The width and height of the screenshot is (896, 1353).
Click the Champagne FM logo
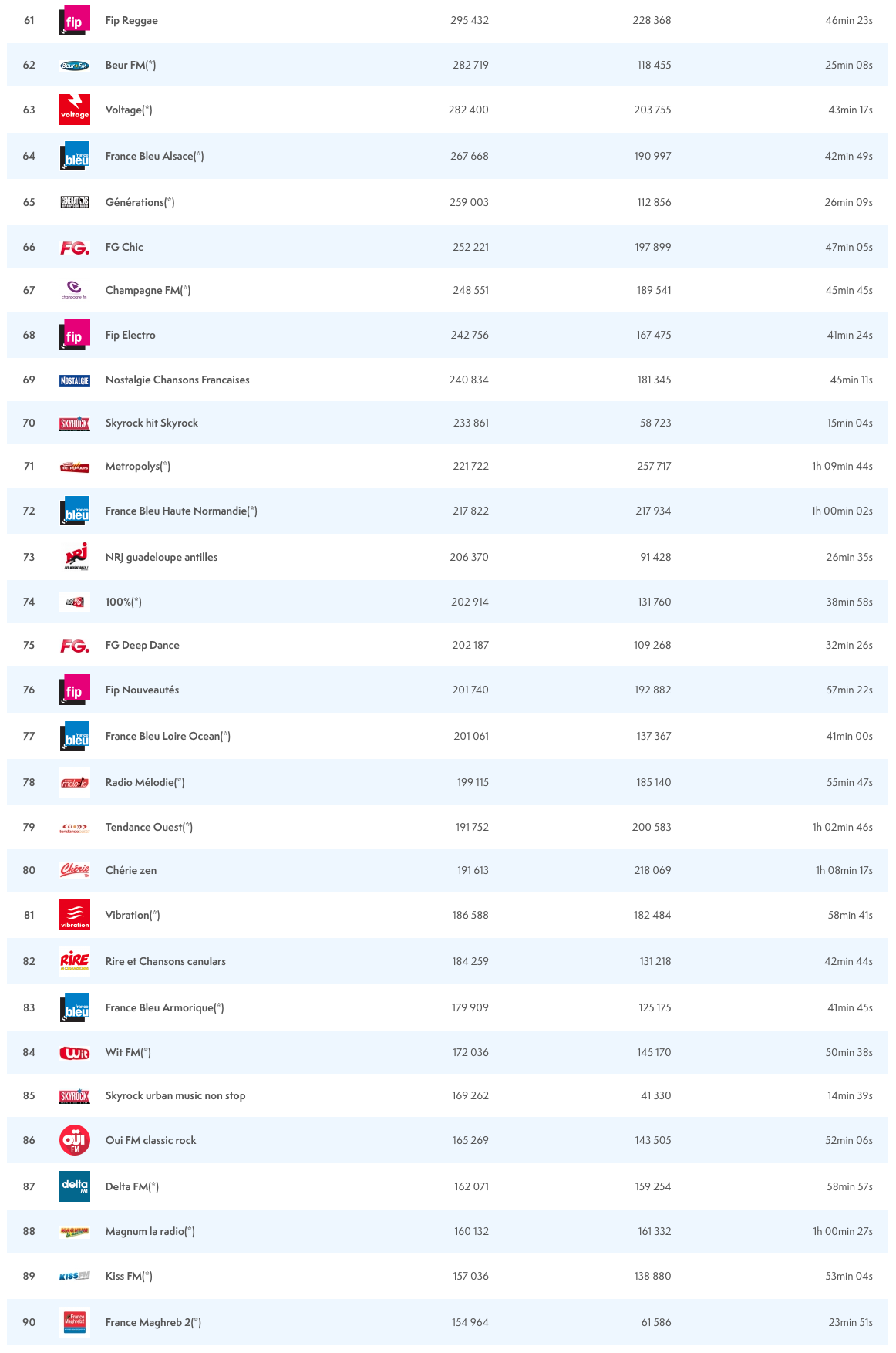pyautogui.click(x=75, y=290)
